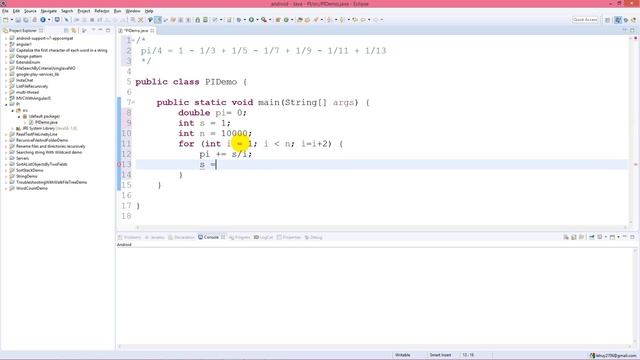The height and width of the screenshot is (360, 640).
Task: Select the InstaChat project
Action: (x=24, y=80)
